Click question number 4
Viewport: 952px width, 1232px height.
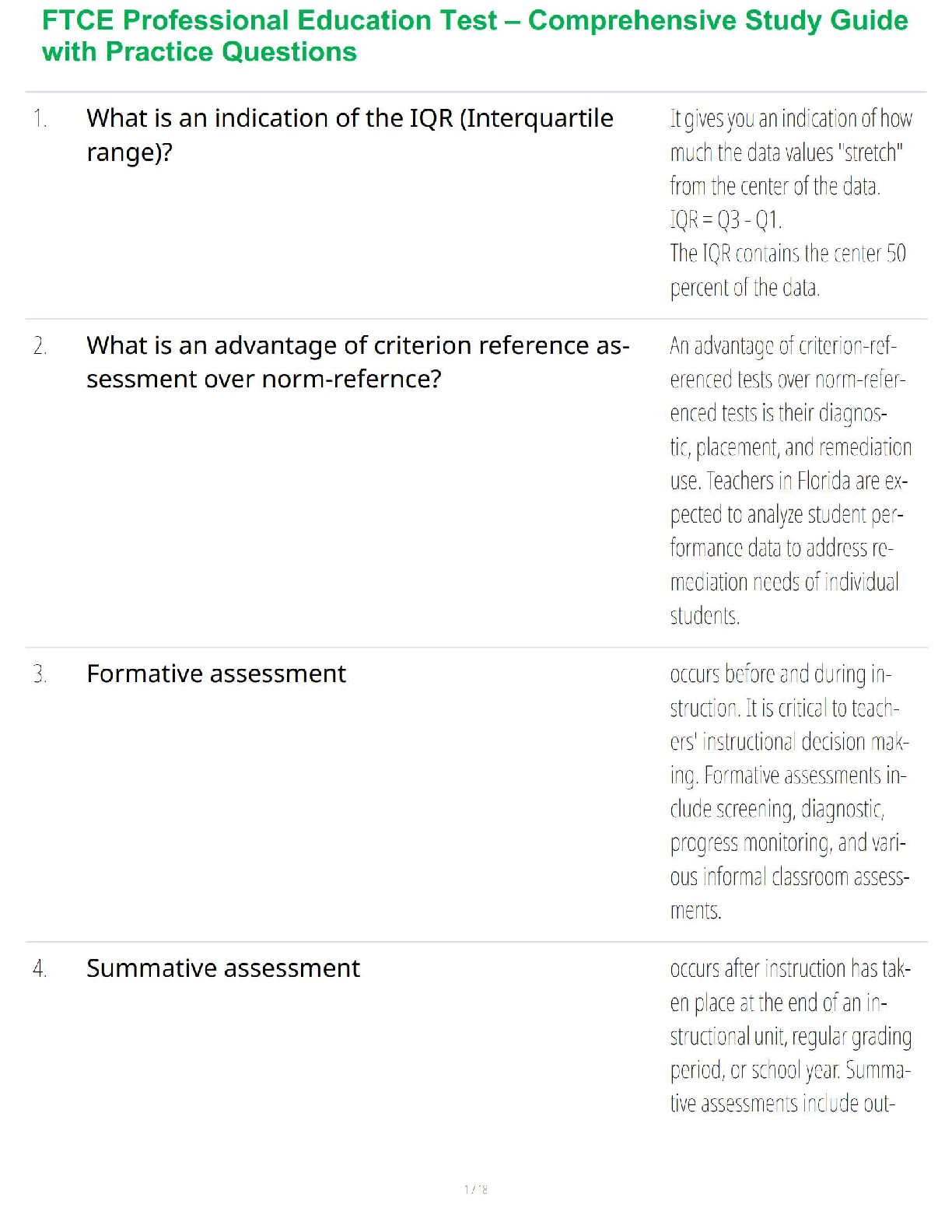point(40,969)
